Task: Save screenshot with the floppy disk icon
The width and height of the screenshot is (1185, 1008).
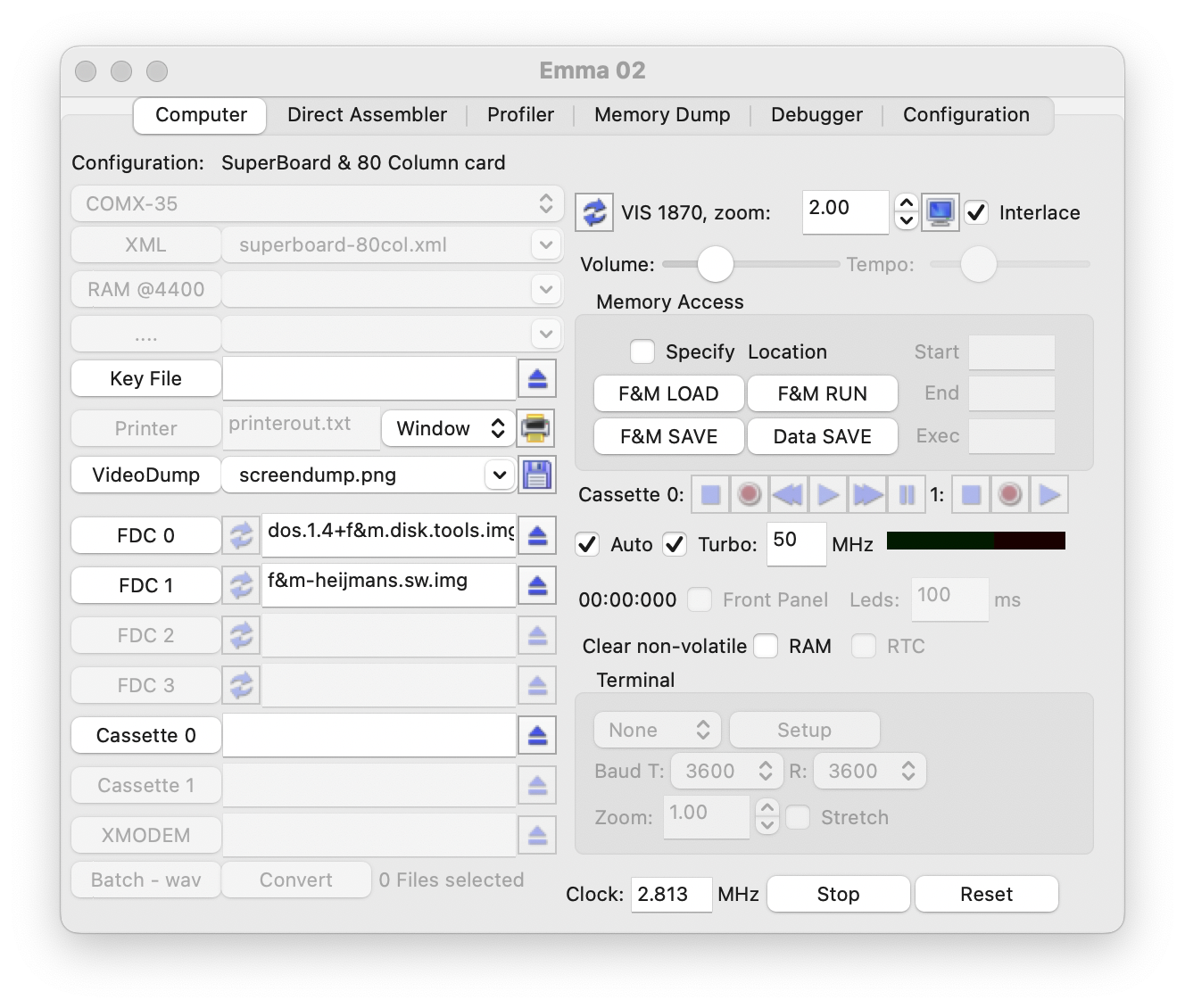Action: [536, 475]
